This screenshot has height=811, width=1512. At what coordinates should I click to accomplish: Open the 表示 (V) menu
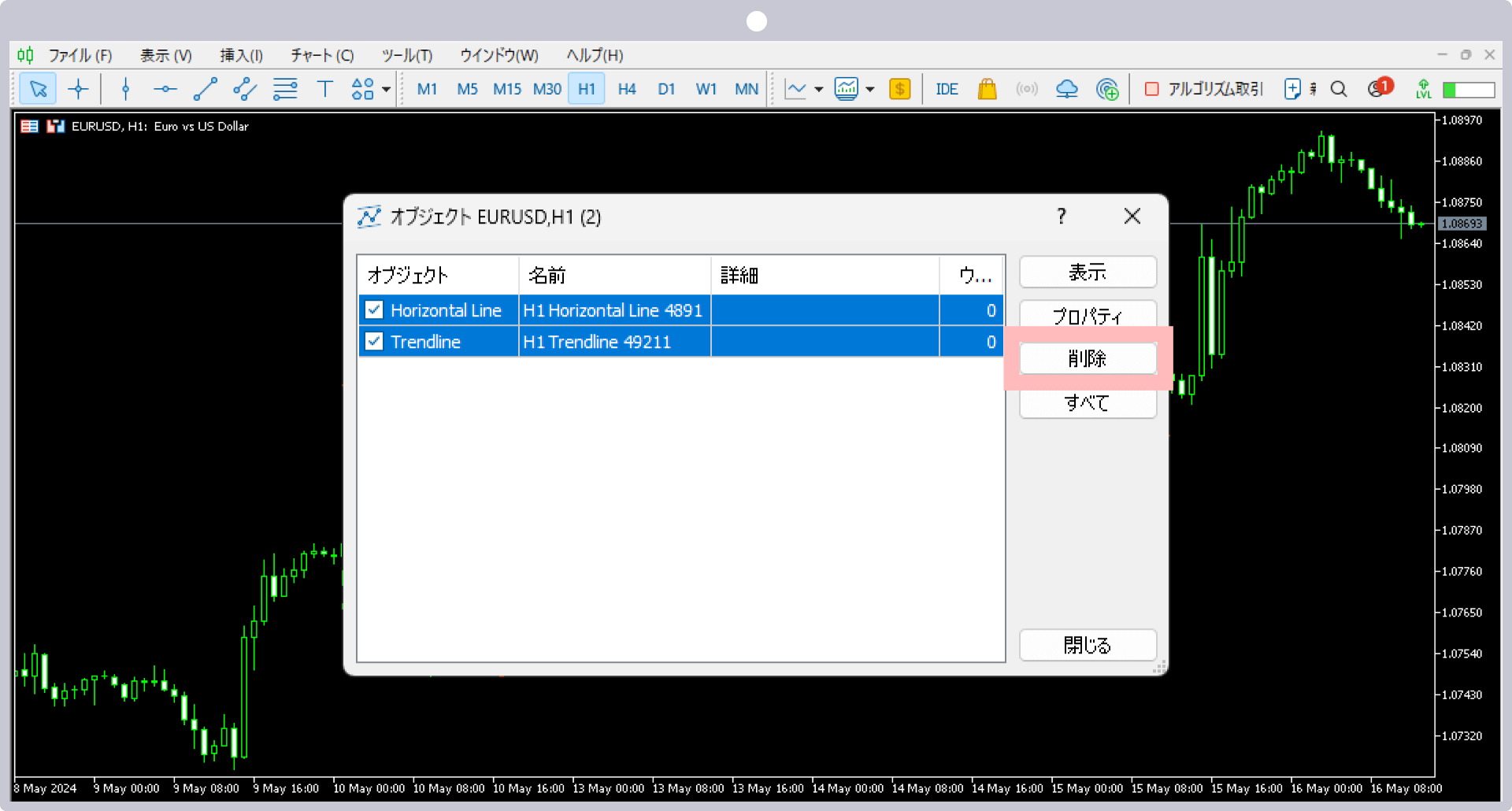[166, 55]
